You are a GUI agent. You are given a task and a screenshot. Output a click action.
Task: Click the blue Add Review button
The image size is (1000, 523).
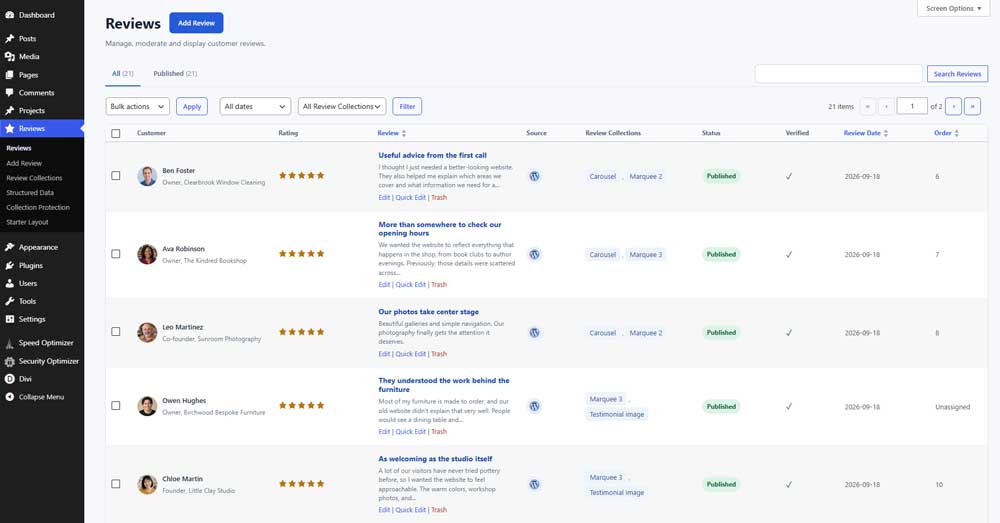click(196, 23)
